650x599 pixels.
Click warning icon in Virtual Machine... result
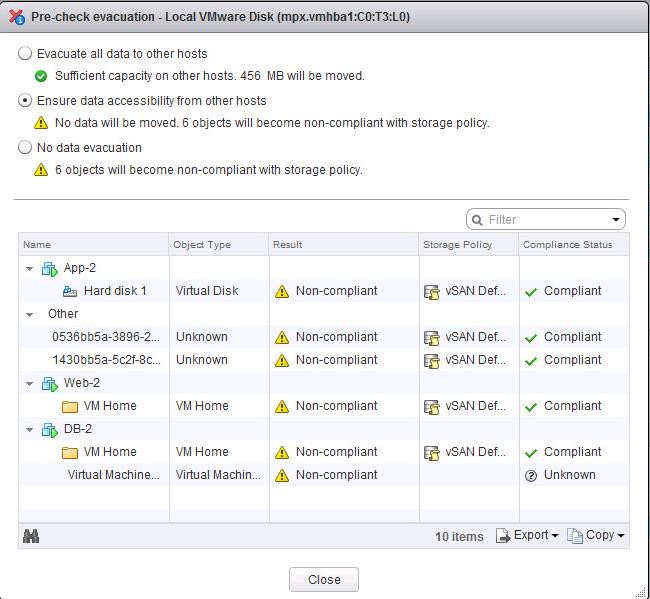(282, 475)
